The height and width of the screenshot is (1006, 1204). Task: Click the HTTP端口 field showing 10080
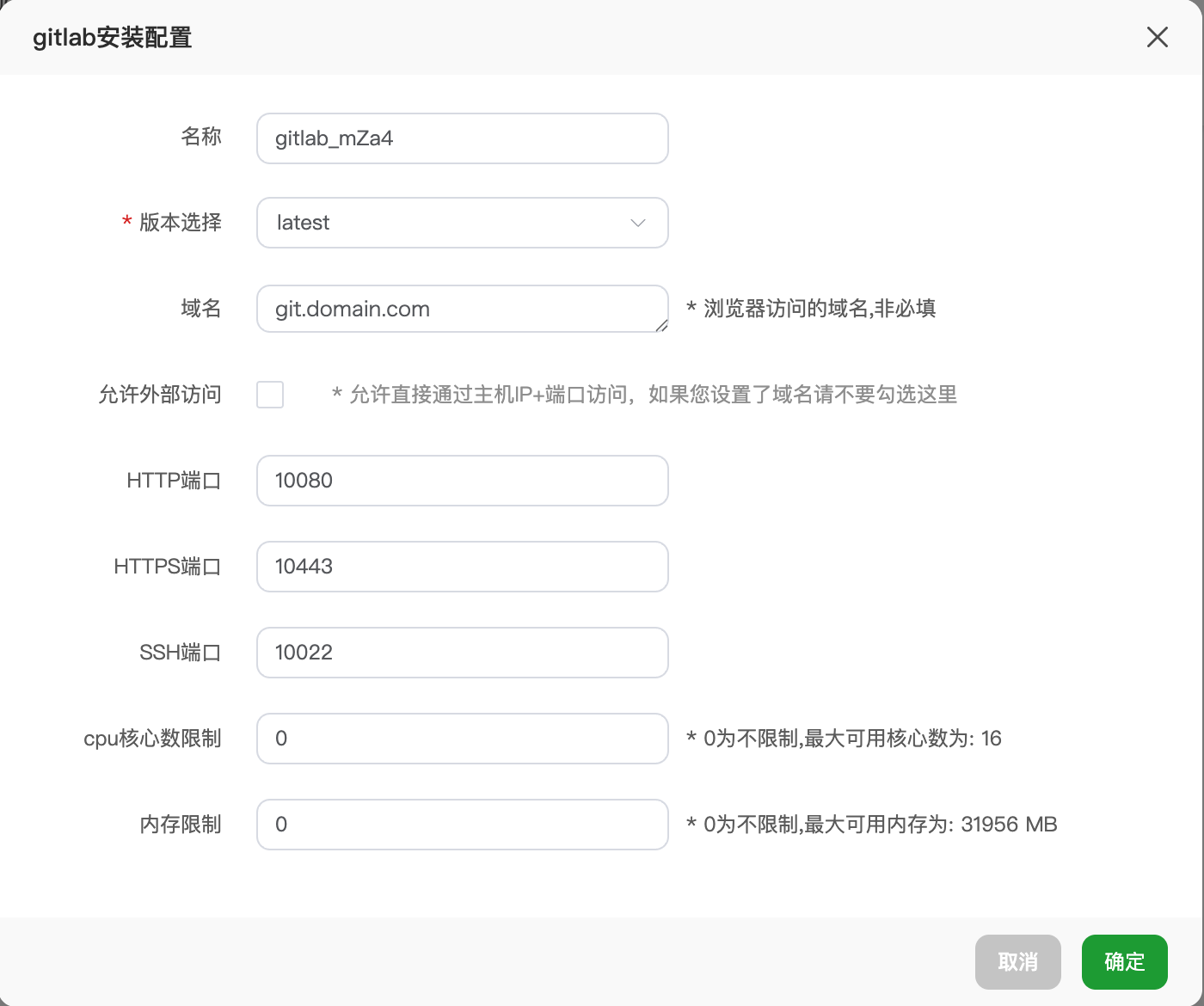pyautogui.click(x=462, y=481)
